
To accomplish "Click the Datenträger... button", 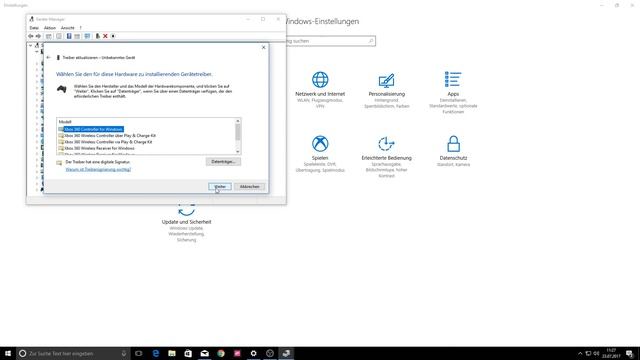I will pos(223,162).
